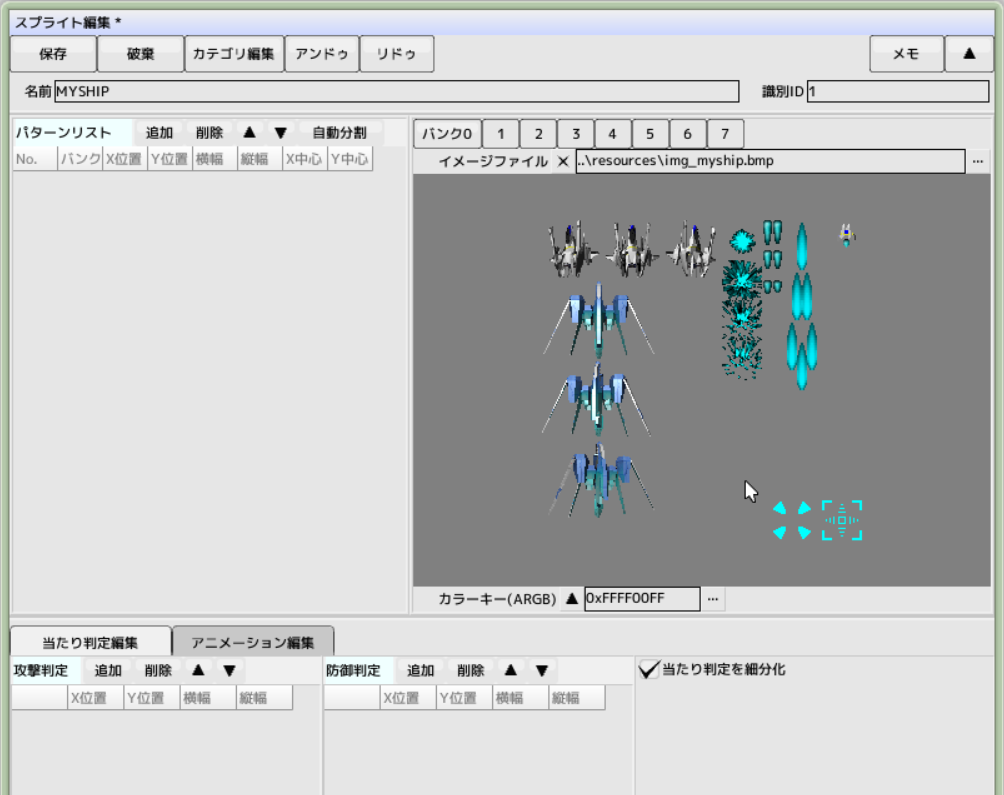This screenshot has width=1004, height=795.
Task: Click the up triangle beside color key
Action: [572, 599]
